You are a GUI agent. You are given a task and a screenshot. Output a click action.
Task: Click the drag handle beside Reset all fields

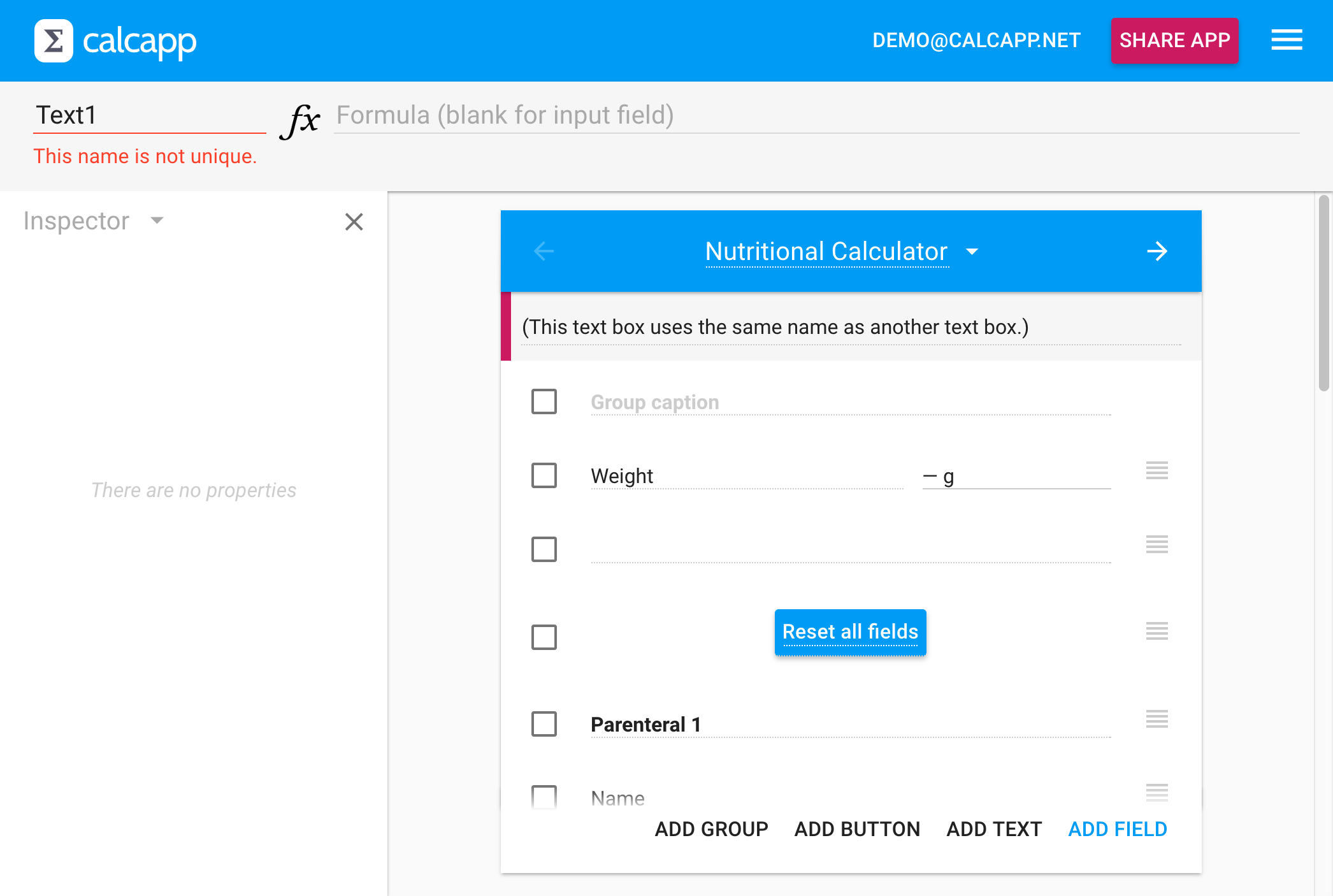click(x=1156, y=631)
